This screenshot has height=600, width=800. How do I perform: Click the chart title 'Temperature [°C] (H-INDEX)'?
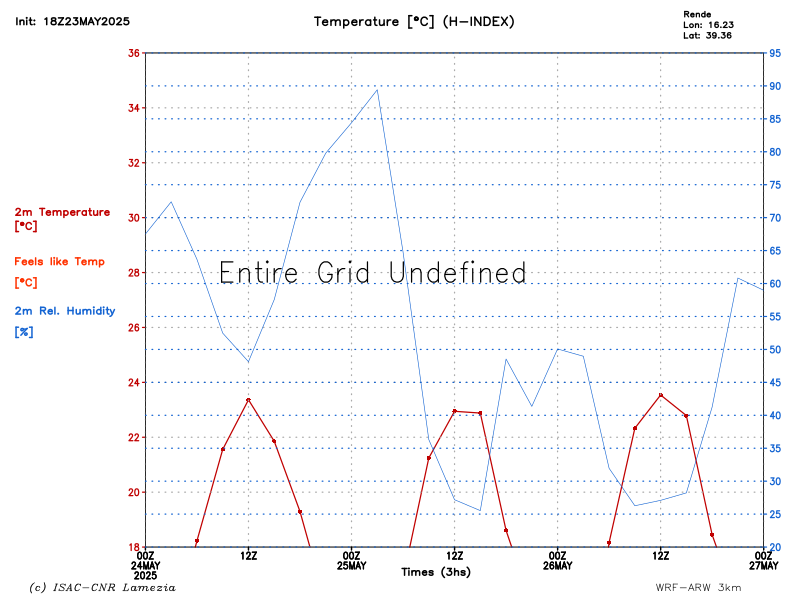[x=414, y=22]
